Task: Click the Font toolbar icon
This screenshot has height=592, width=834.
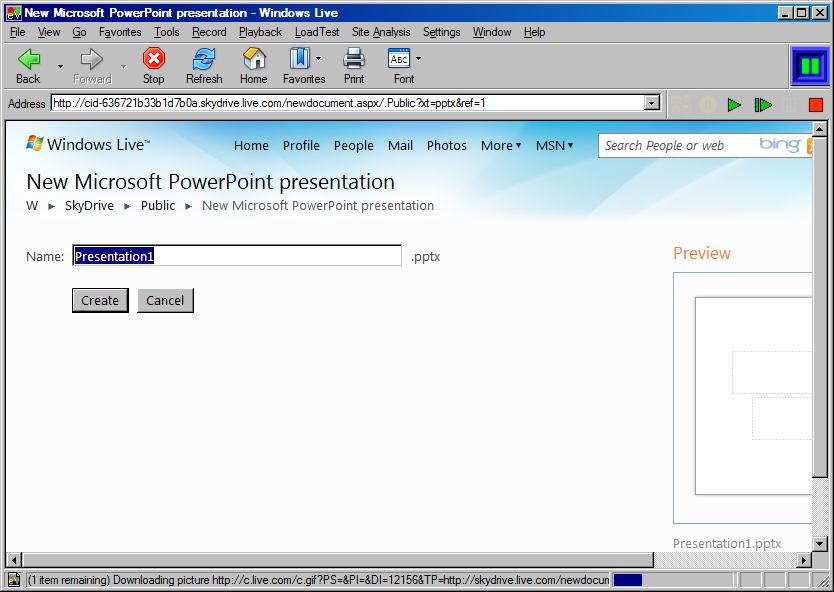Action: click(399, 59)
